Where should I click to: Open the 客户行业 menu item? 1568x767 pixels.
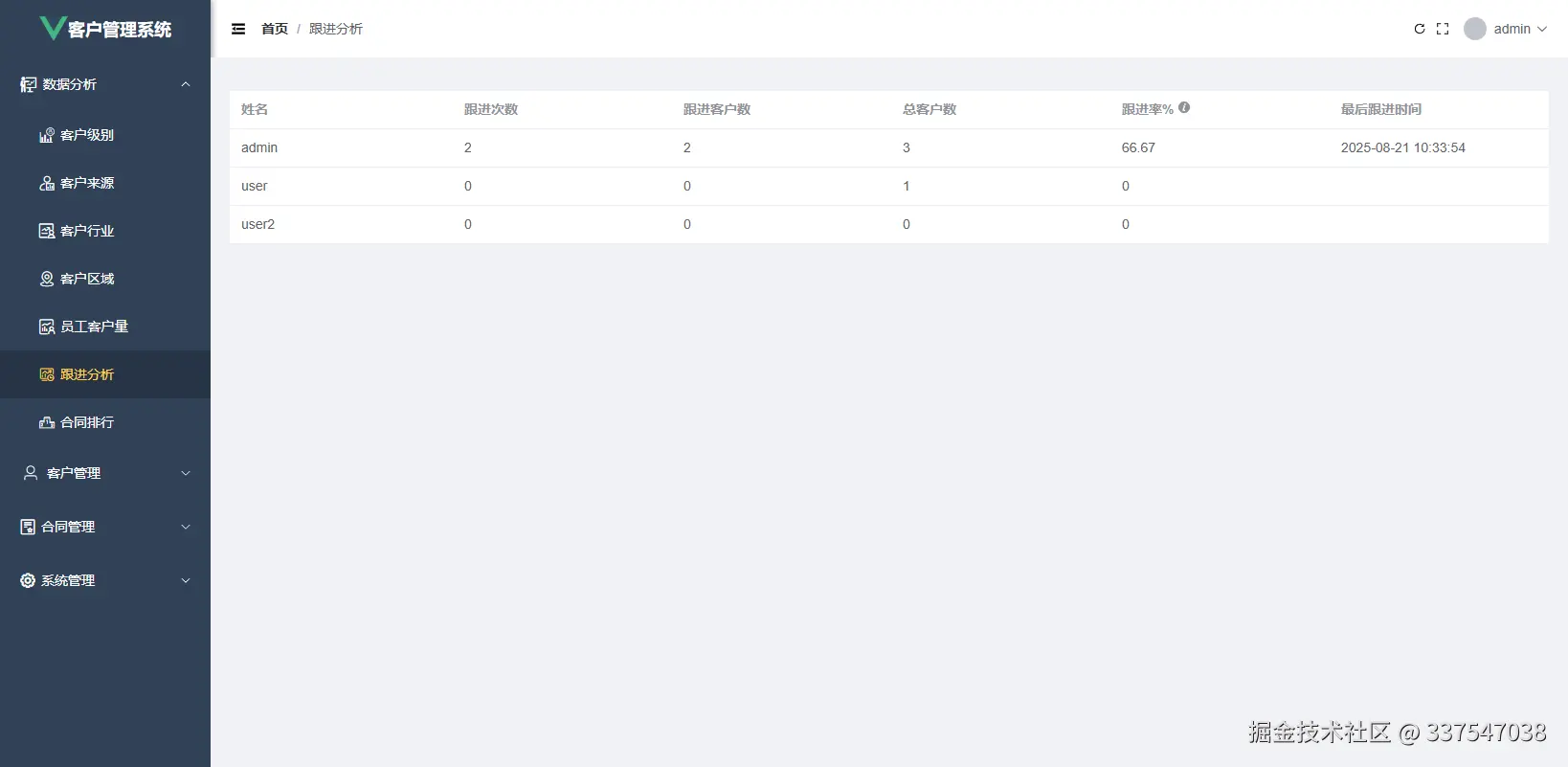(x=87, y=231)
